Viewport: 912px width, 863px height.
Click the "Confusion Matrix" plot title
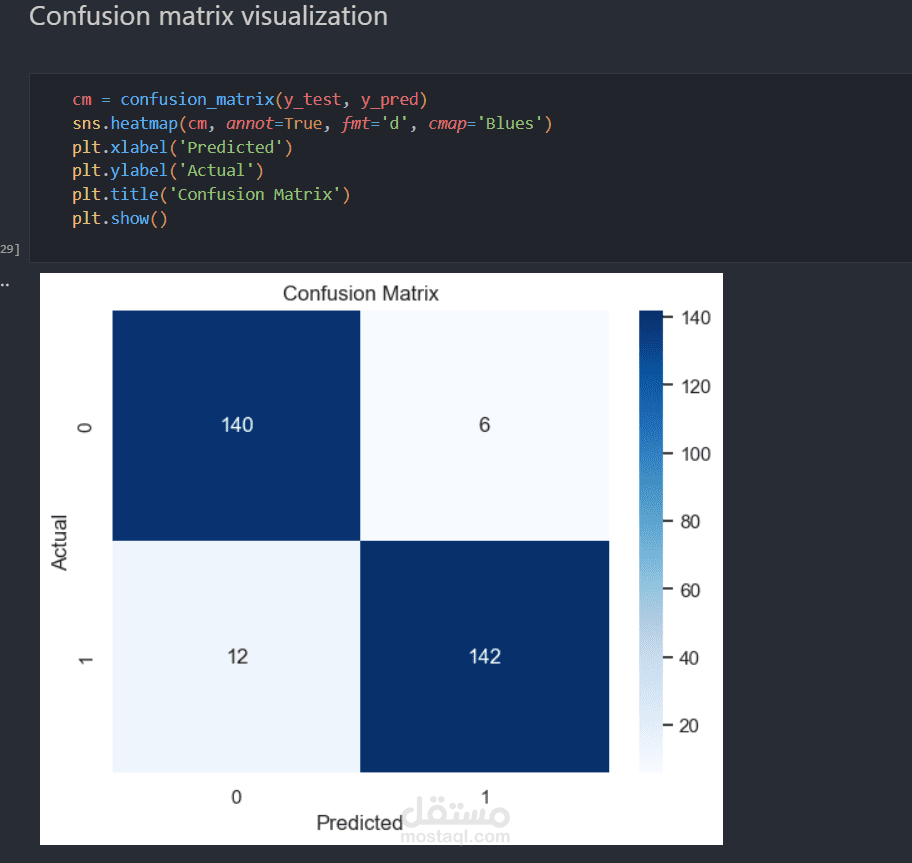[x=360, y=294]
